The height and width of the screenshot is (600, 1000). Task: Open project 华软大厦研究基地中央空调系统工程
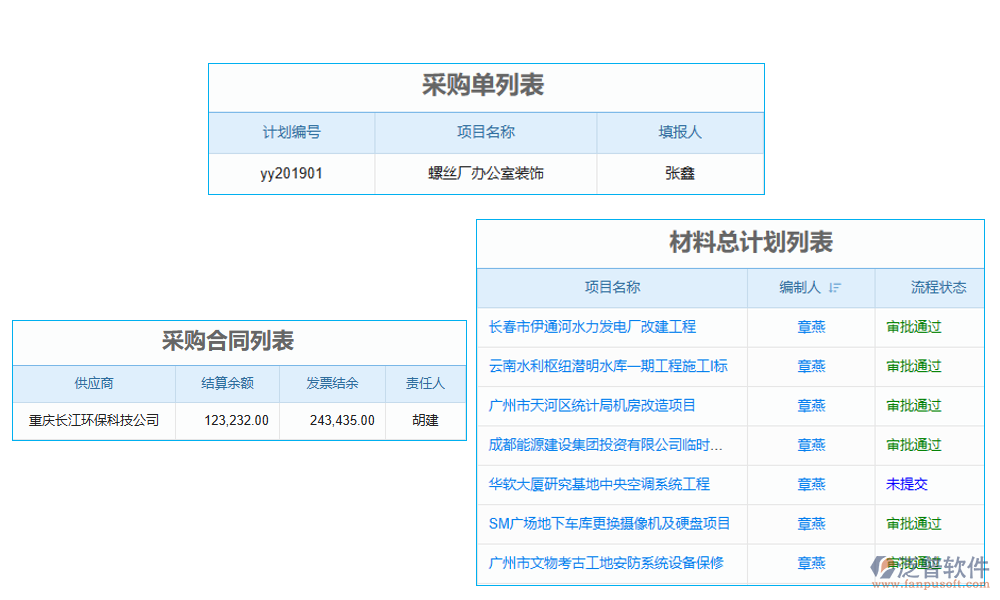pyautogui.click(x=607, y=484)
